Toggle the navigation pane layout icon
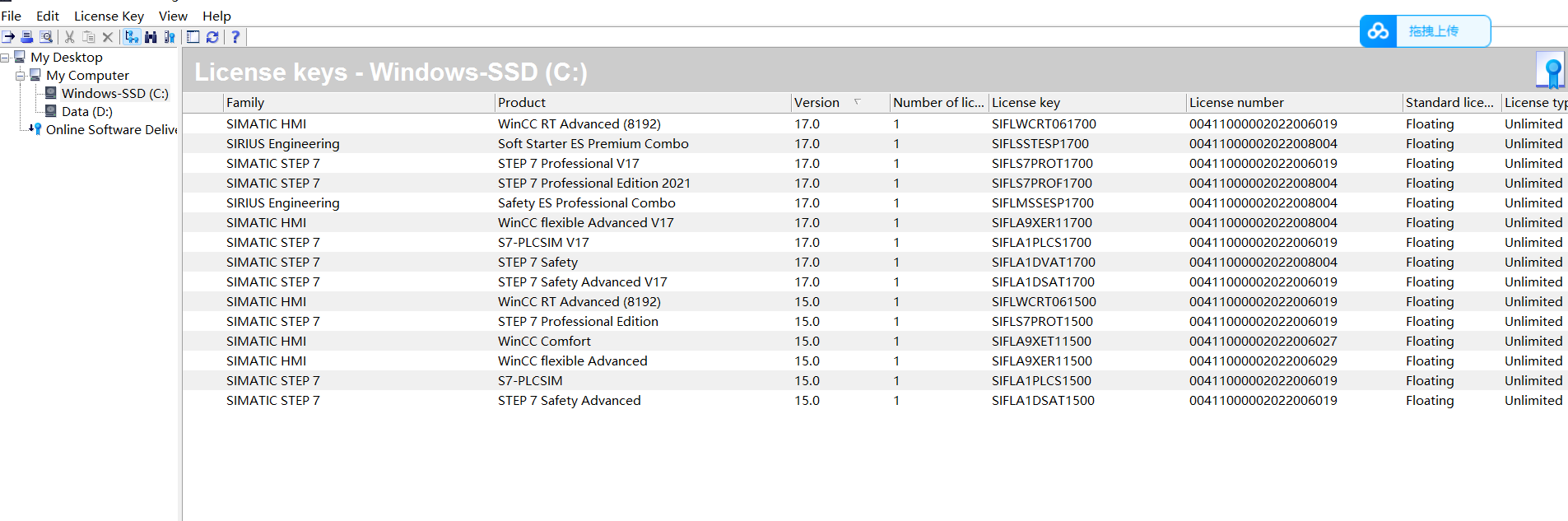This screenshot has height=521, width=1568. pos(193,37)
